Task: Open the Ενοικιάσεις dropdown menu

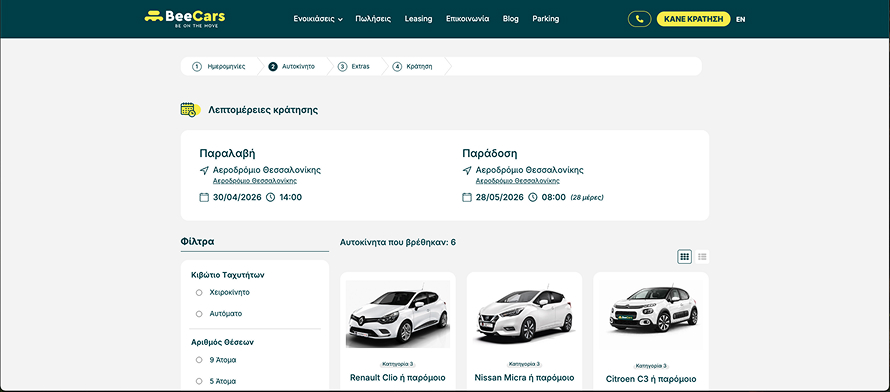Action: (x=318, y=19)
